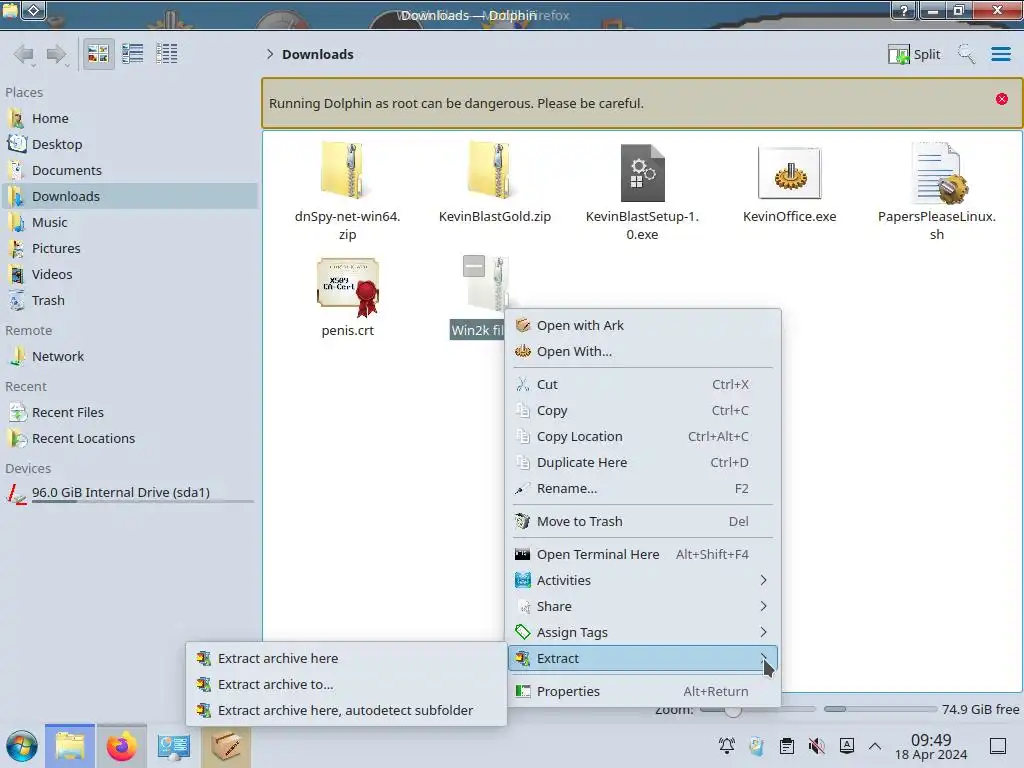Select KevinBlastSetup-1.0.exe file icon

click(x=642, y=173)
